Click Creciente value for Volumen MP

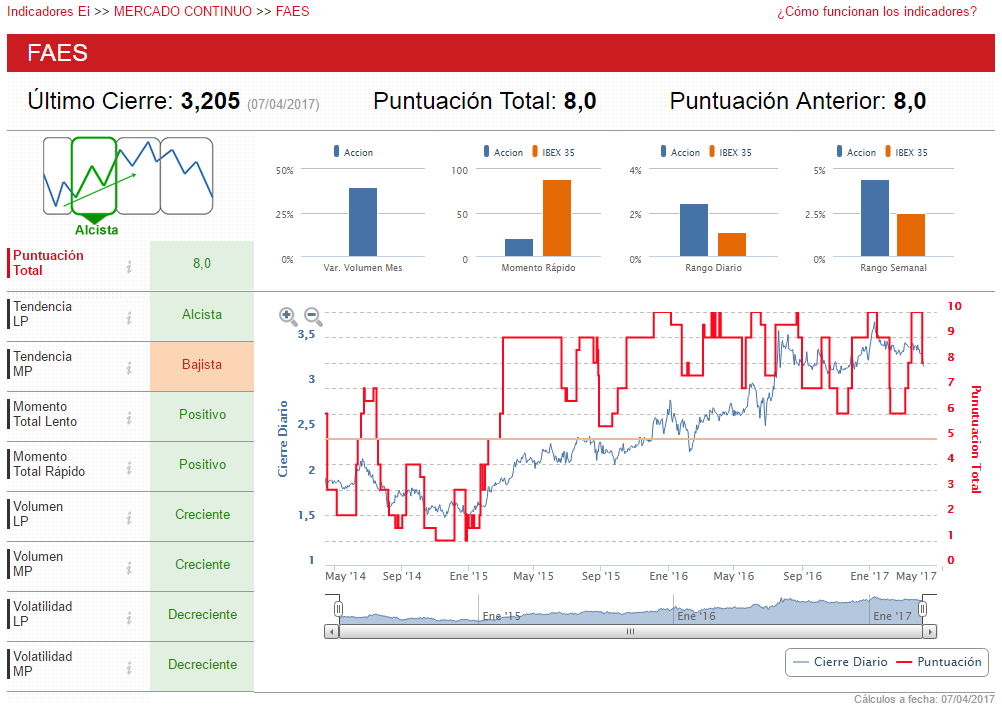pos(202,565)
